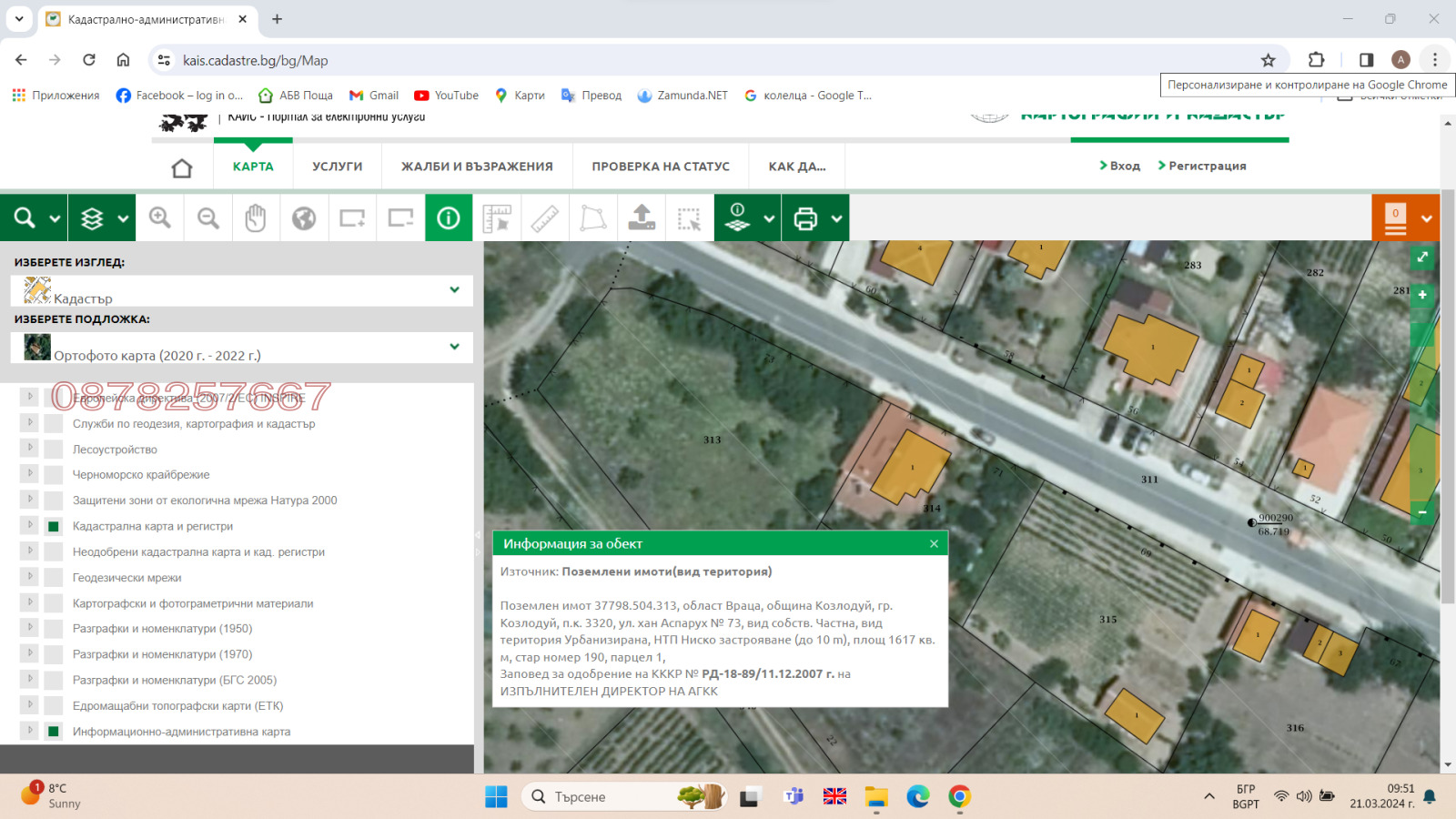The width and height of the screenshot is (1456, 819).
Task: Open the Изберете изглед view dropdown
Action: [454, 290]
